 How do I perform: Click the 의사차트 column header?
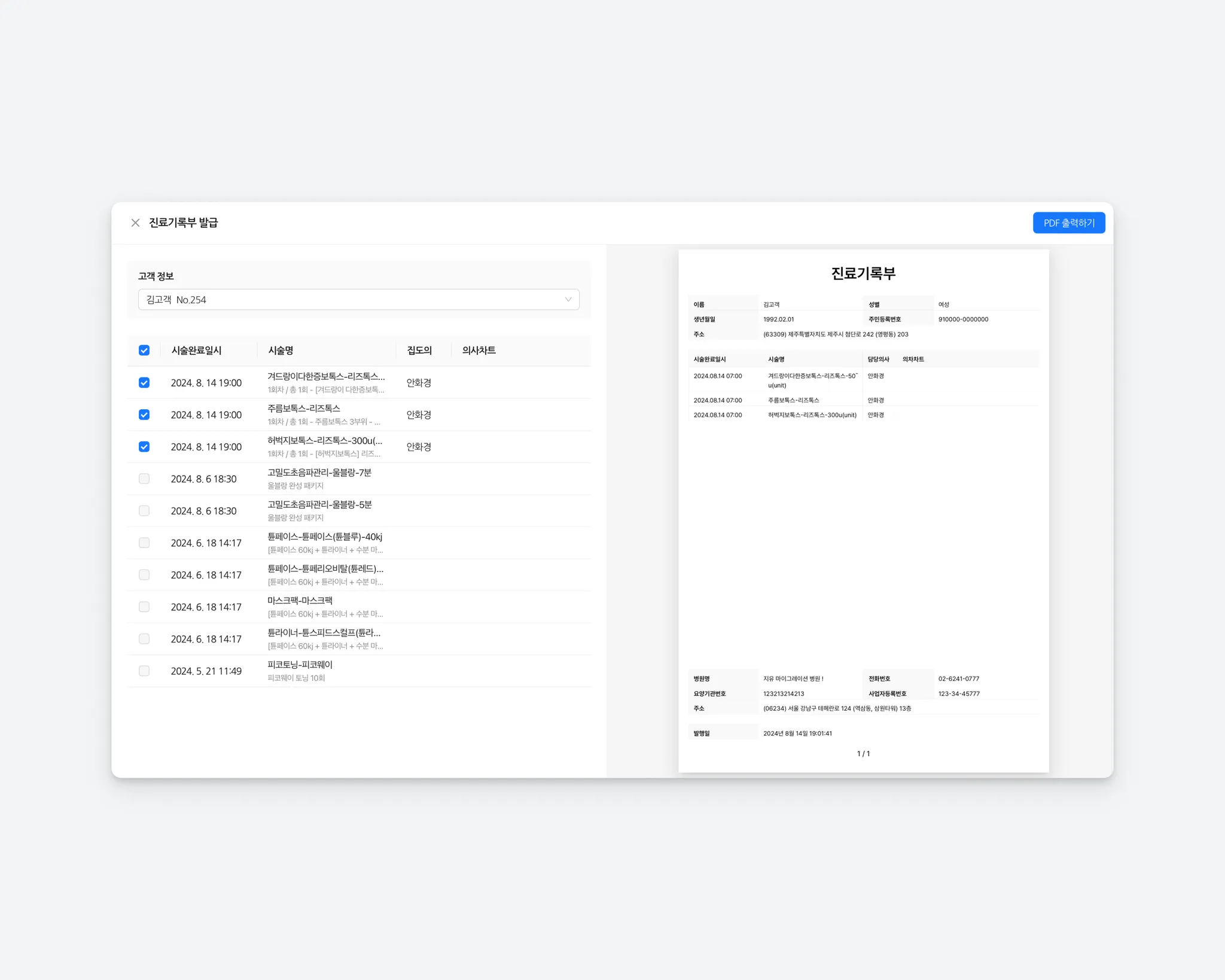tap(479, 351)
